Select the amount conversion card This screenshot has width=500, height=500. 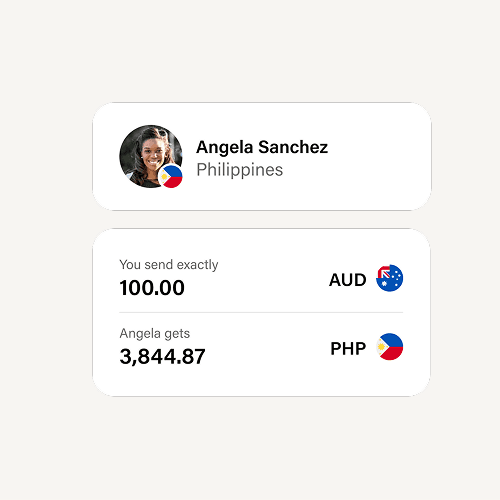pyautogui.click(x=261, y=312)
